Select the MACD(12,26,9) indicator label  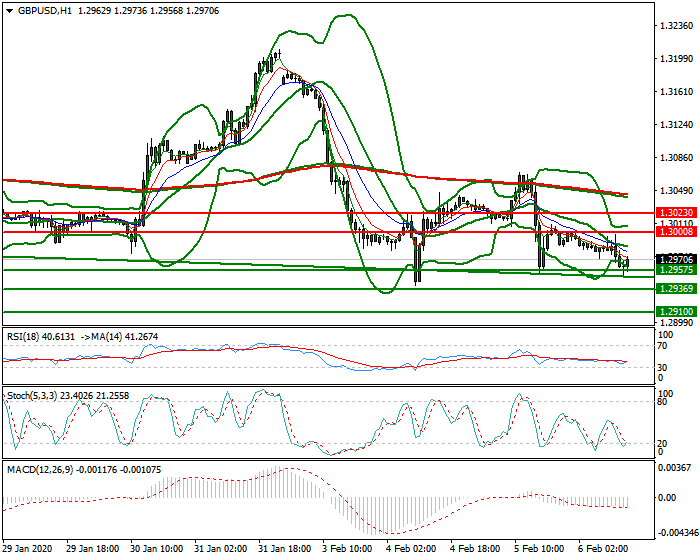[x=40, y=470]
